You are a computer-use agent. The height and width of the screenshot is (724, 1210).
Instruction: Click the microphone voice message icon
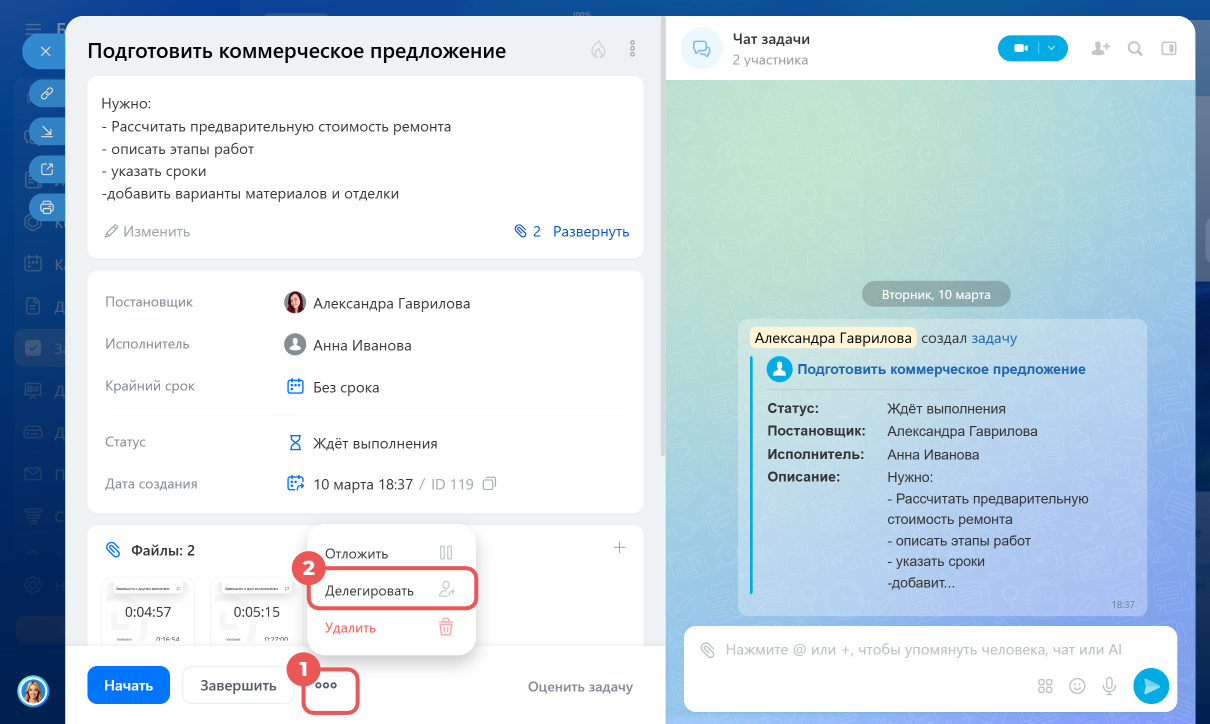point(1109,686)
